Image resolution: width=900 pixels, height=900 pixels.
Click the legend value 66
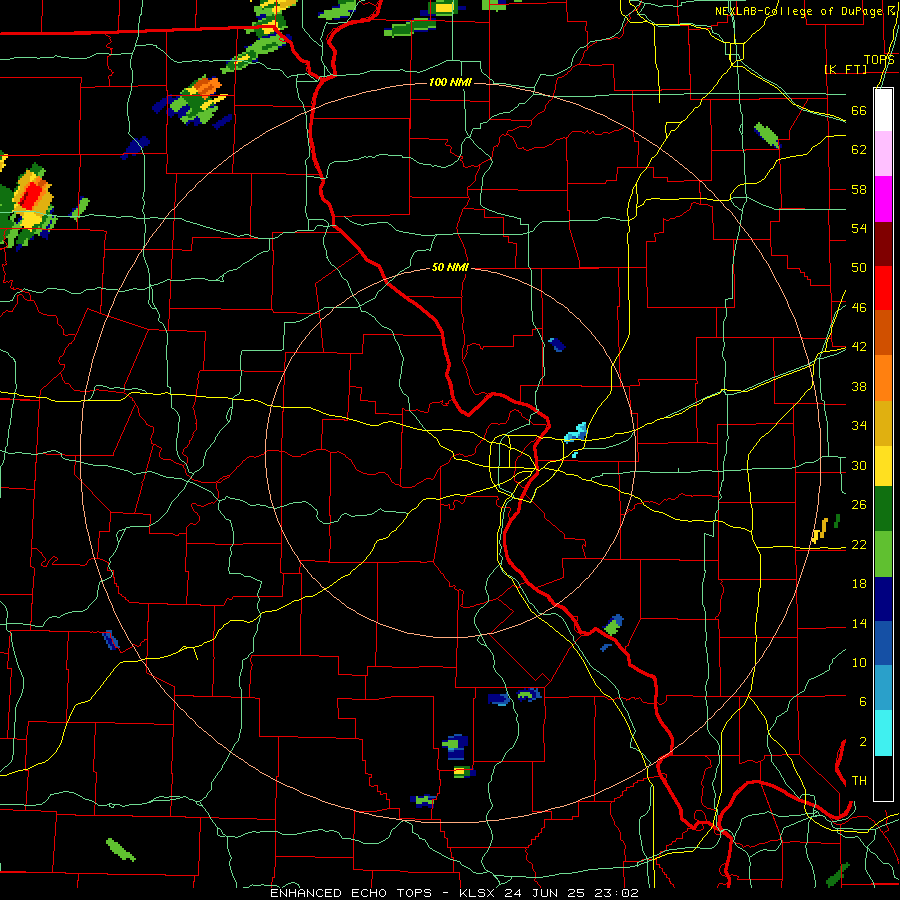point(859,110)
